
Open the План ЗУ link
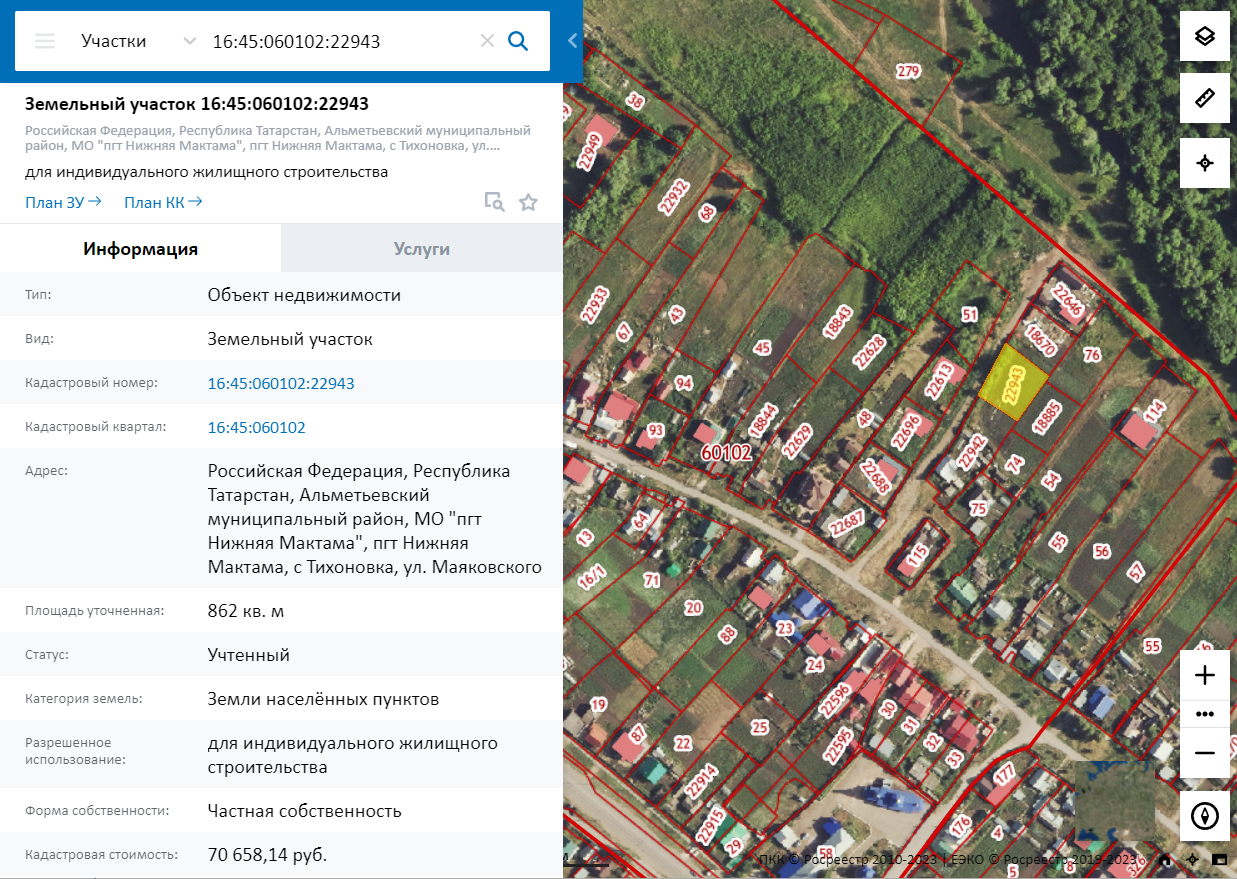63,202
